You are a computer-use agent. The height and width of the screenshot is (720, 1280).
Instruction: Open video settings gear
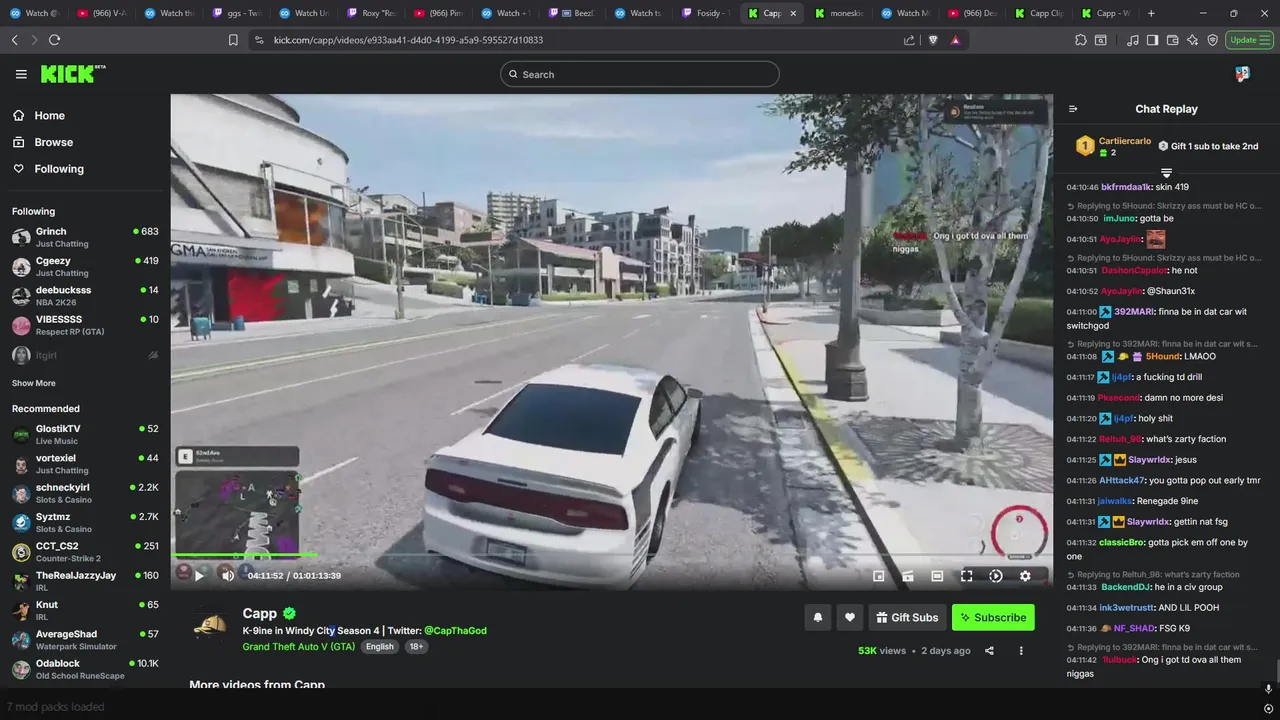tap(1025, 576)
